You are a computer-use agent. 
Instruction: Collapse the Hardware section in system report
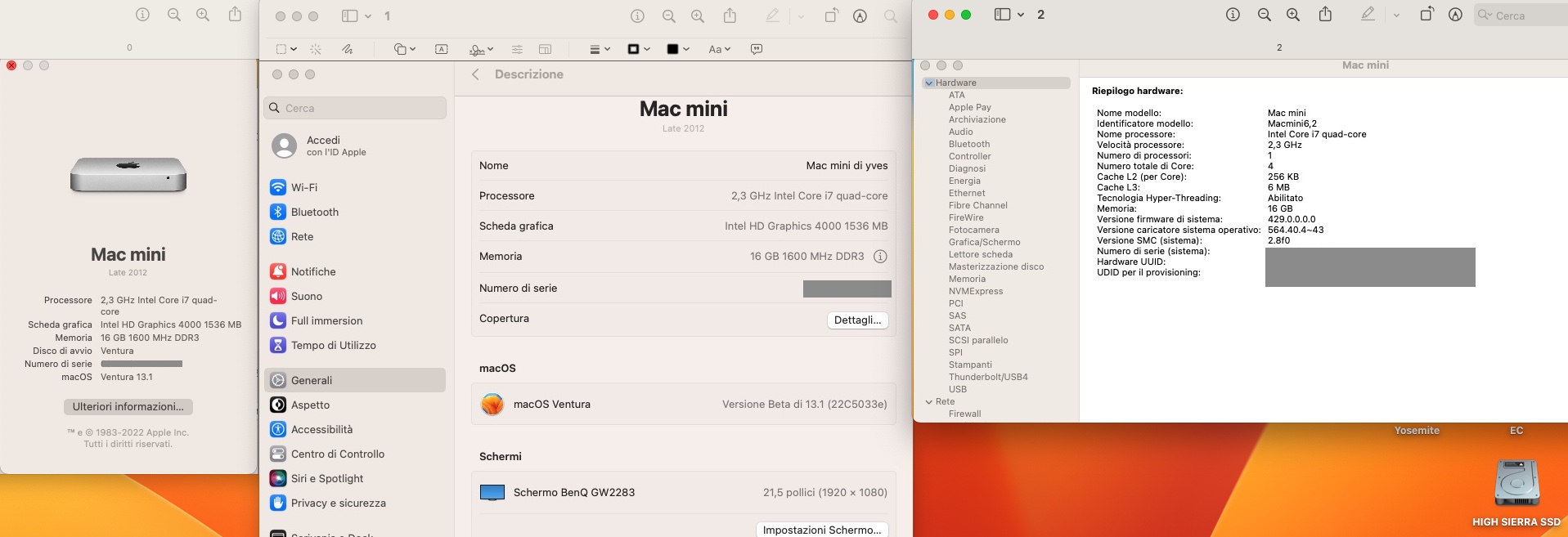[929, 83]
